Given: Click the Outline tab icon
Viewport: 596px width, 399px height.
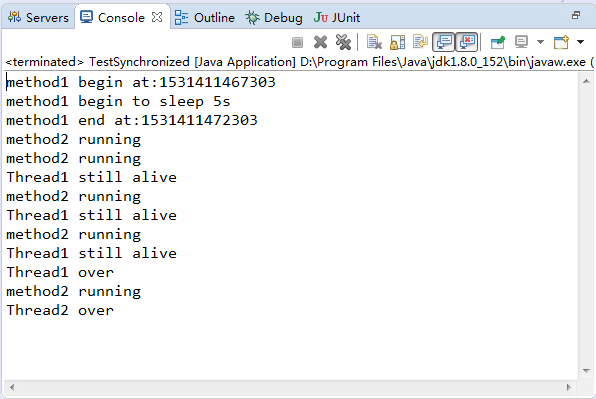Looking at the screenshot, I should tap(181, 17).
